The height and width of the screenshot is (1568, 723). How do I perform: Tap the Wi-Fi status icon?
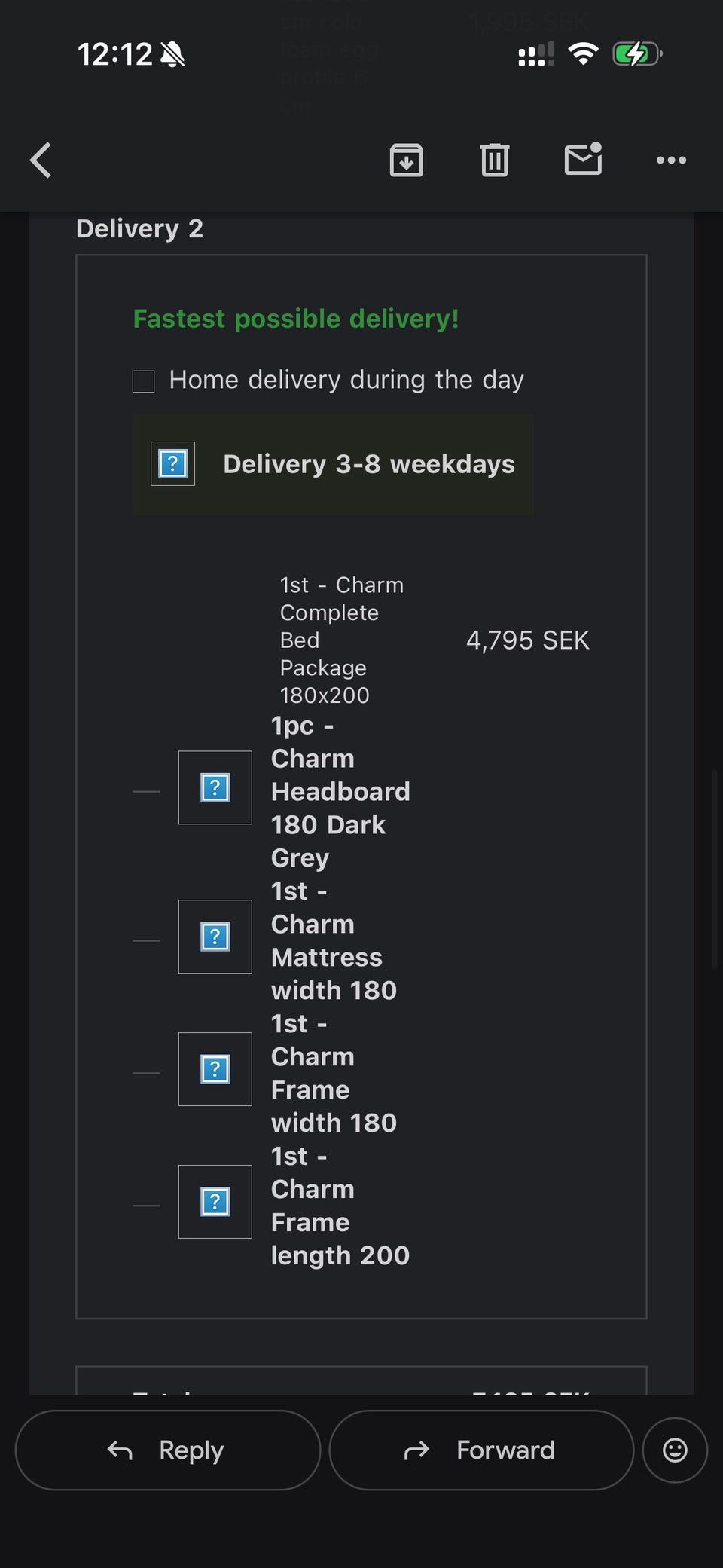(582, 53)
